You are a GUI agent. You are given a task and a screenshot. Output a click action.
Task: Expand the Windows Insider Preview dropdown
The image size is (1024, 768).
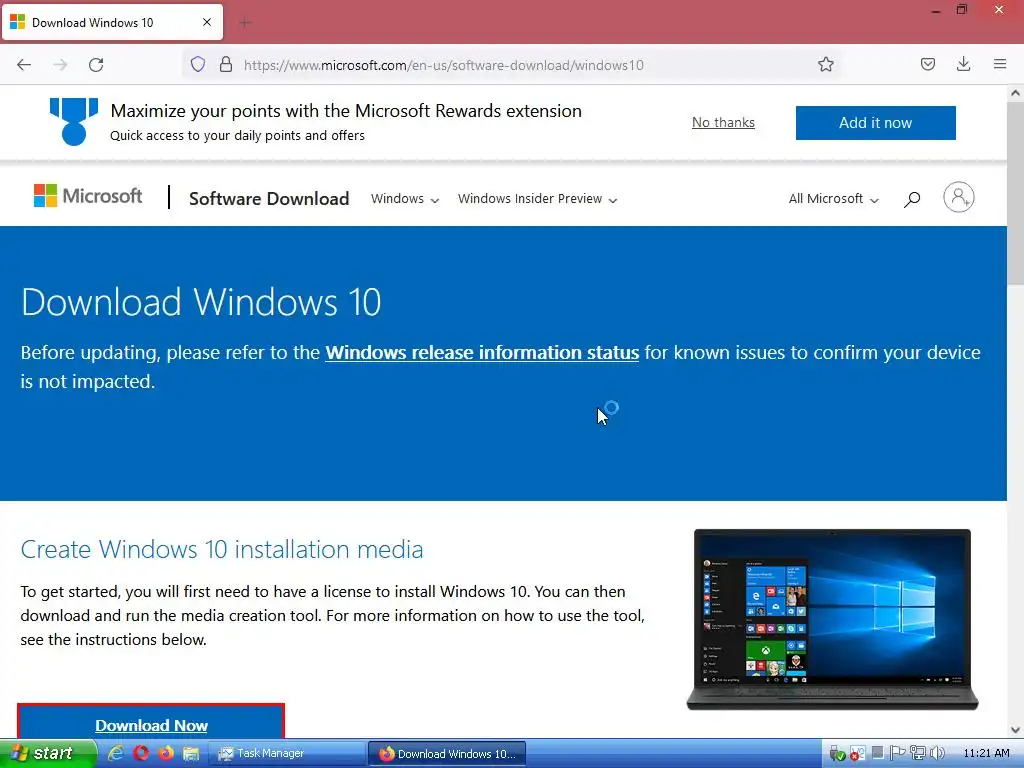(x=537, y=199)
